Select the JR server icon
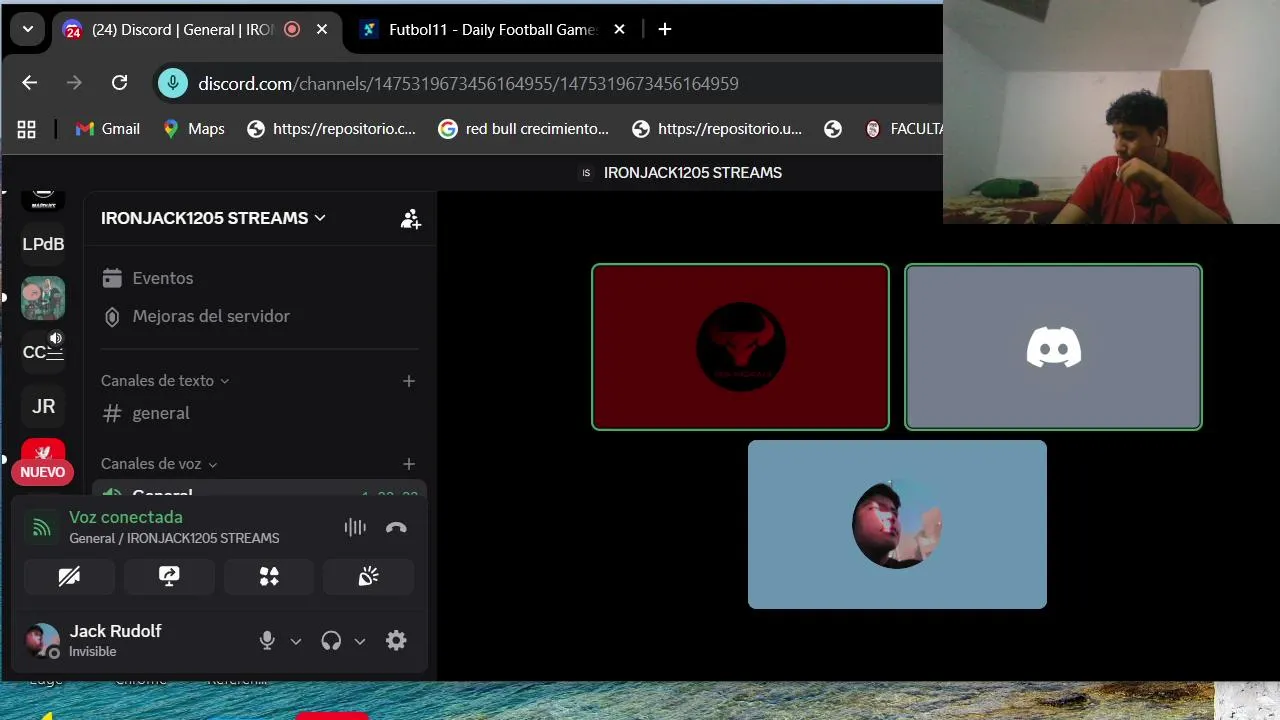This screenshot has height=720, width=1280. coord(43,406)
